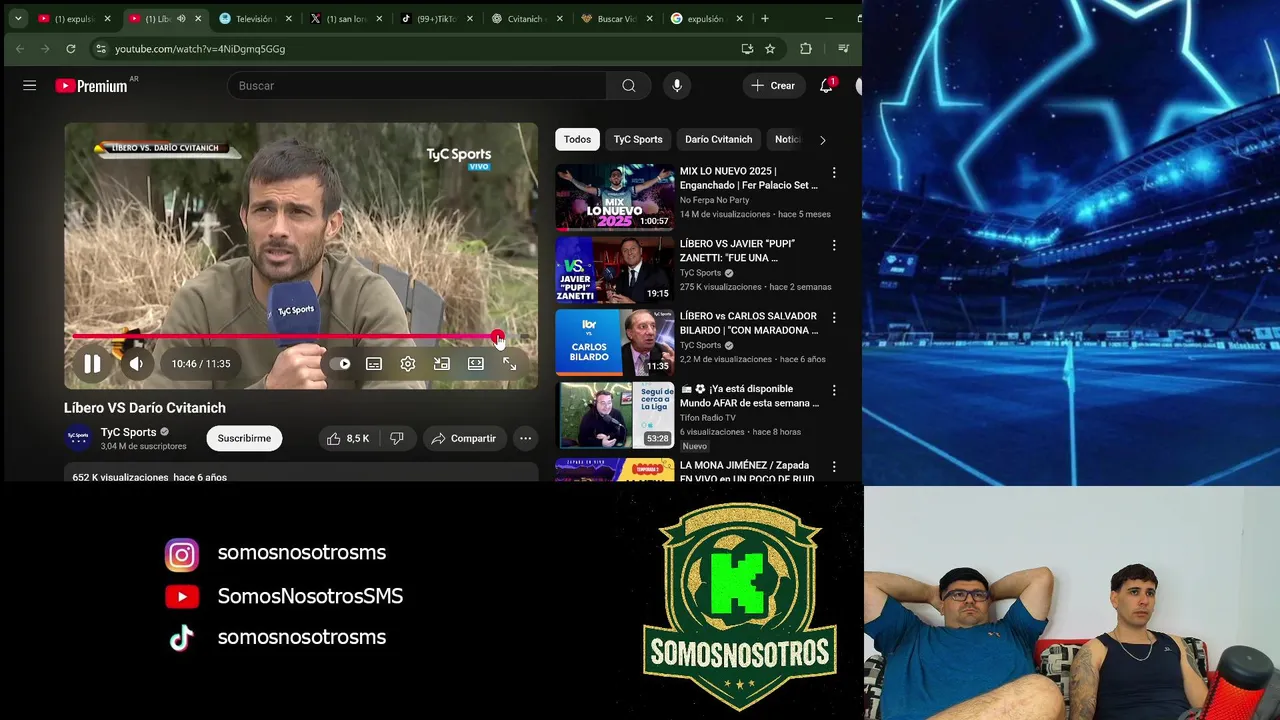Open the Crear menu
Image resolution: width=1280 pixels, height=720 pixels.
(773, 86)
